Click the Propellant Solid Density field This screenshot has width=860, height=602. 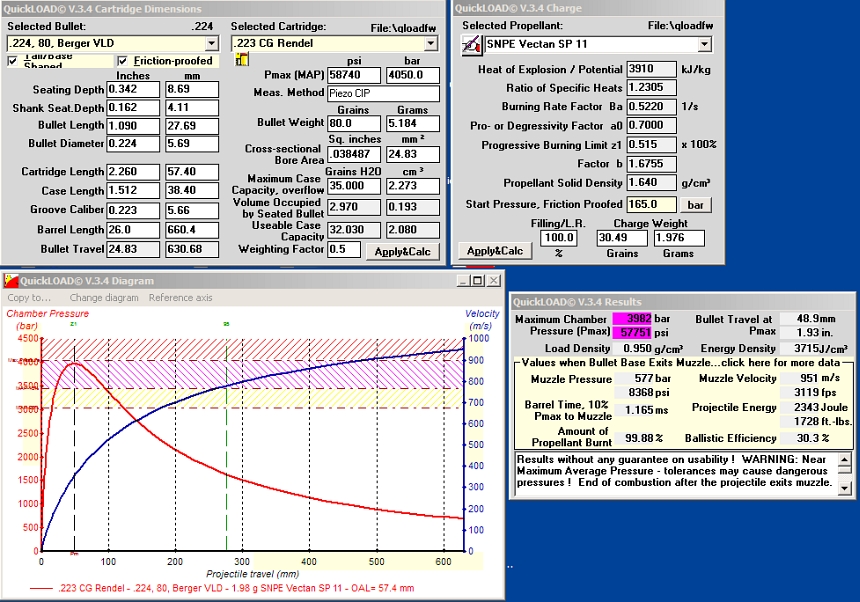tap(652, 183)
